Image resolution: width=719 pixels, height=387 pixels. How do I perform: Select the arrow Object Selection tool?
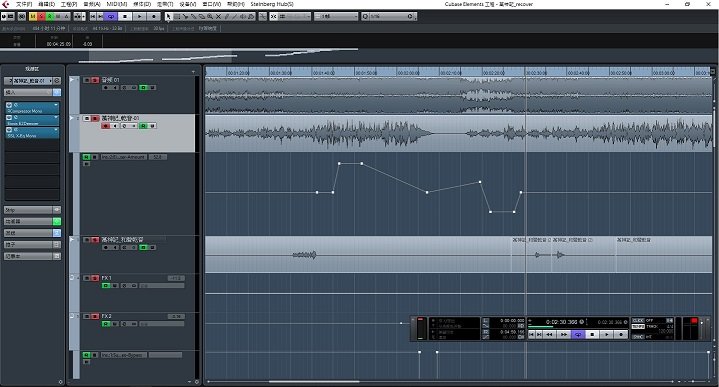click(168, 17)
